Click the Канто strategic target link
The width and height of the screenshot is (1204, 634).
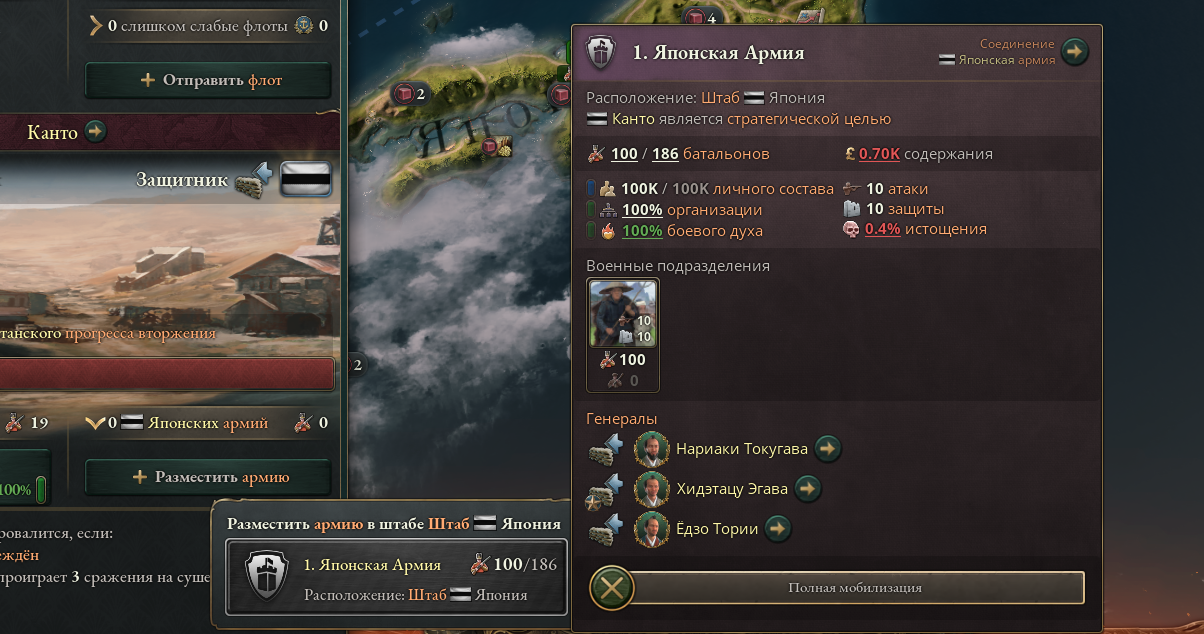coord(633,119)
